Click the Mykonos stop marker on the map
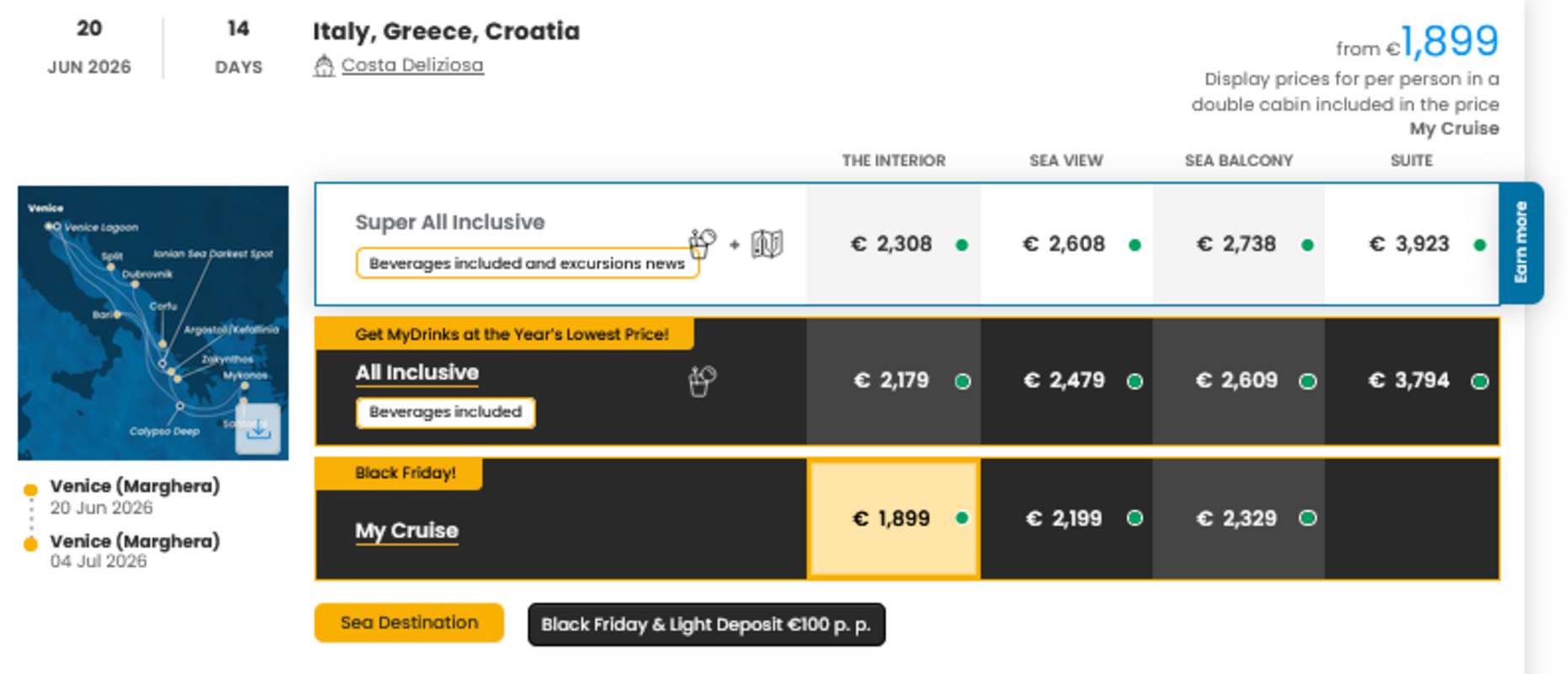The height and width of the screenshot is (674, 1568). (243, 386)
